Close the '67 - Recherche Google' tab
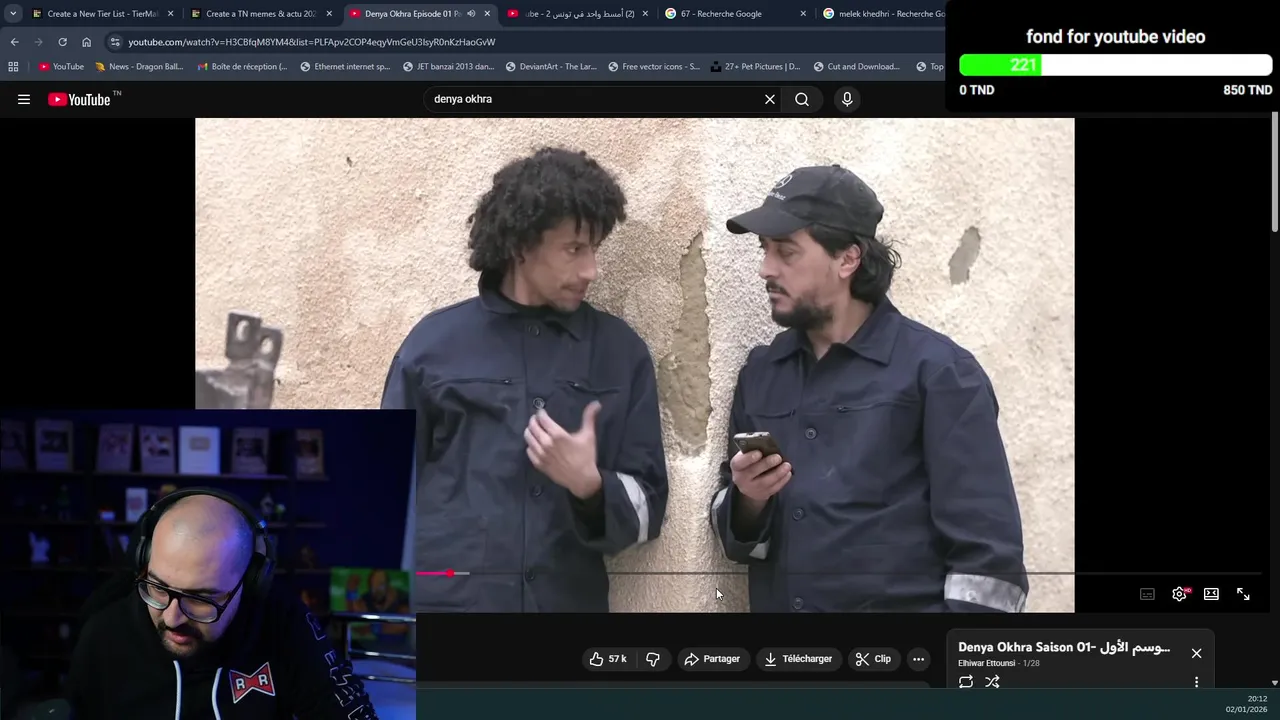Screen dimensions: 1280x720 (x=803, y=14)
